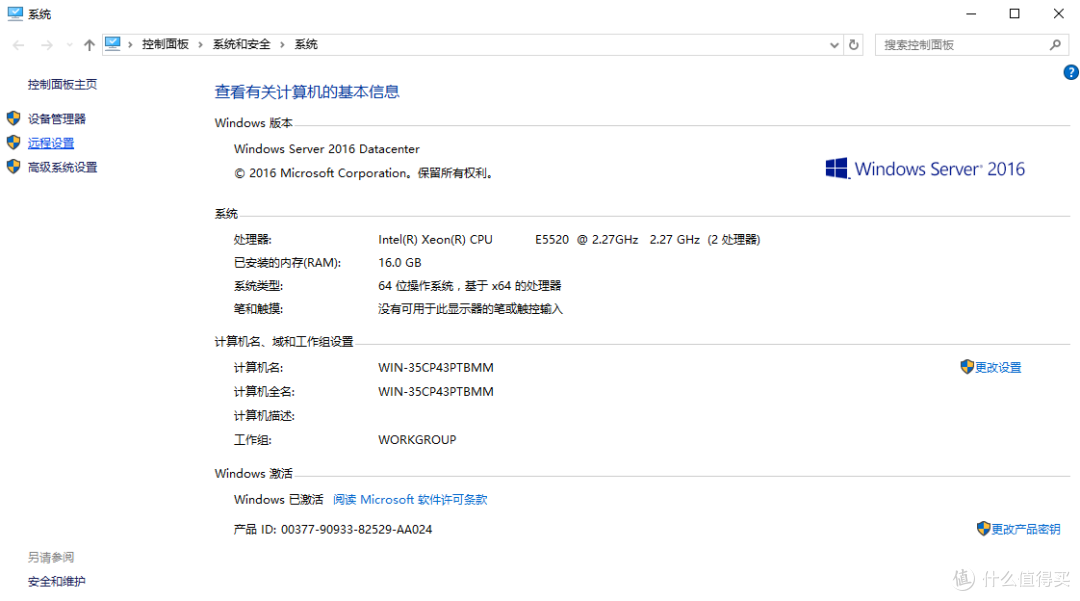
Task: Open 安全和维护 link at bottom left
Action: click(x=56, y=581)
